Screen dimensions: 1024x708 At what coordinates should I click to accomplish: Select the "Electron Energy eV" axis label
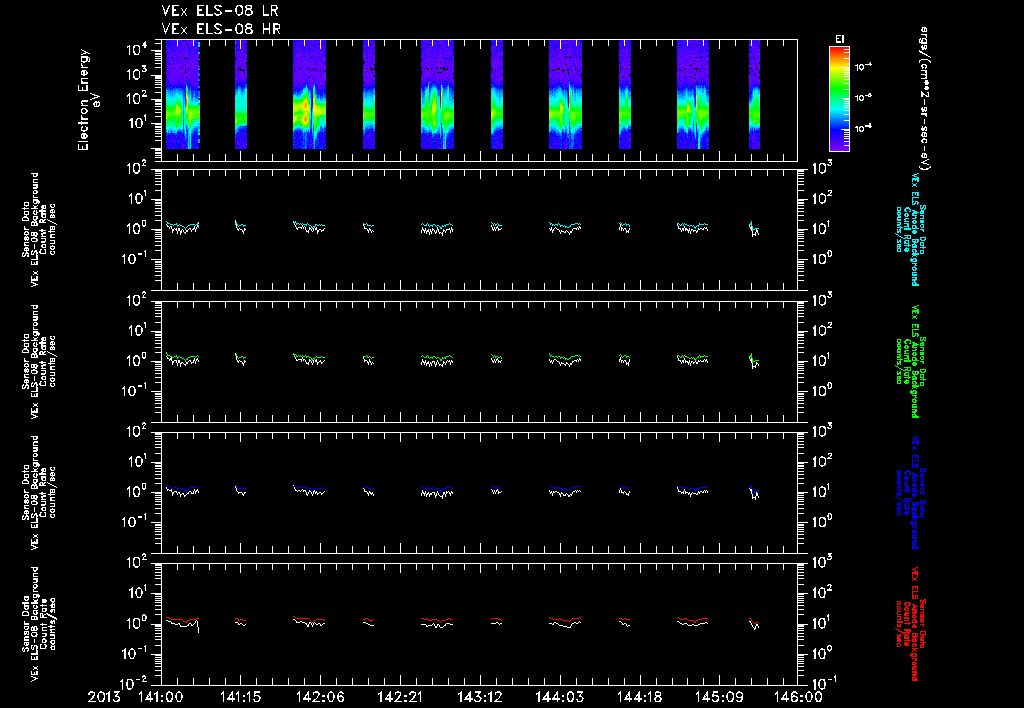89,100
